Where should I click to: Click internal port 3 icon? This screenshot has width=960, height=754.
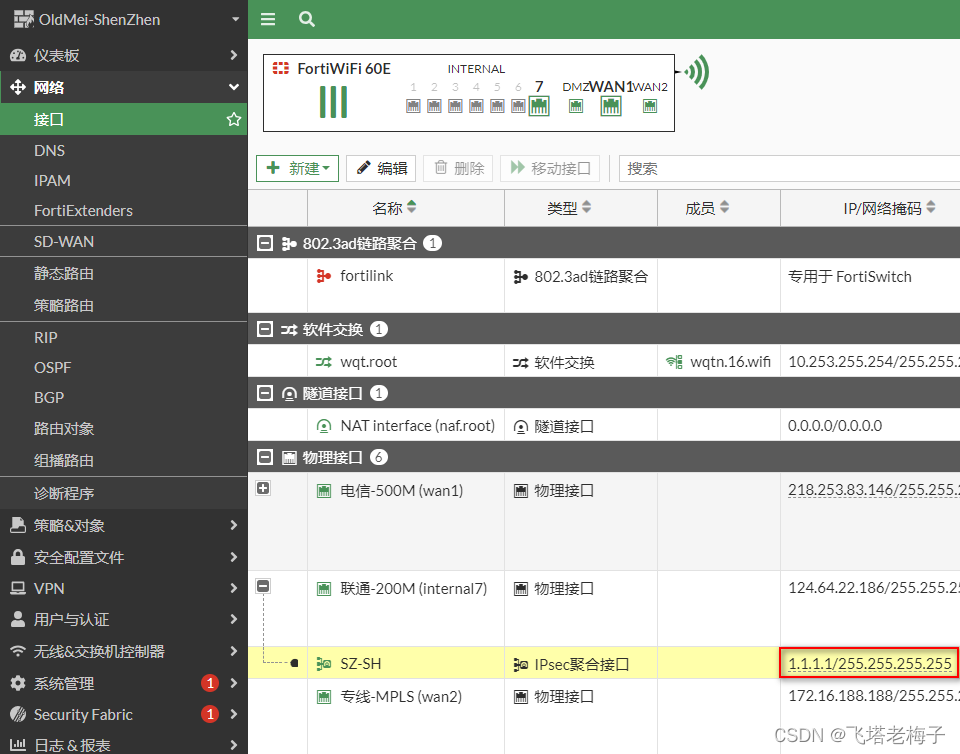[x=455, y=106]
